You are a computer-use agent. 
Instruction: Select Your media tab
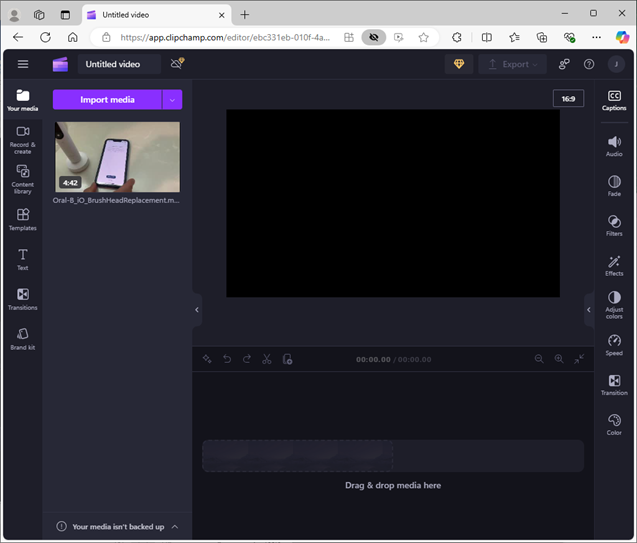coord(23,100)
